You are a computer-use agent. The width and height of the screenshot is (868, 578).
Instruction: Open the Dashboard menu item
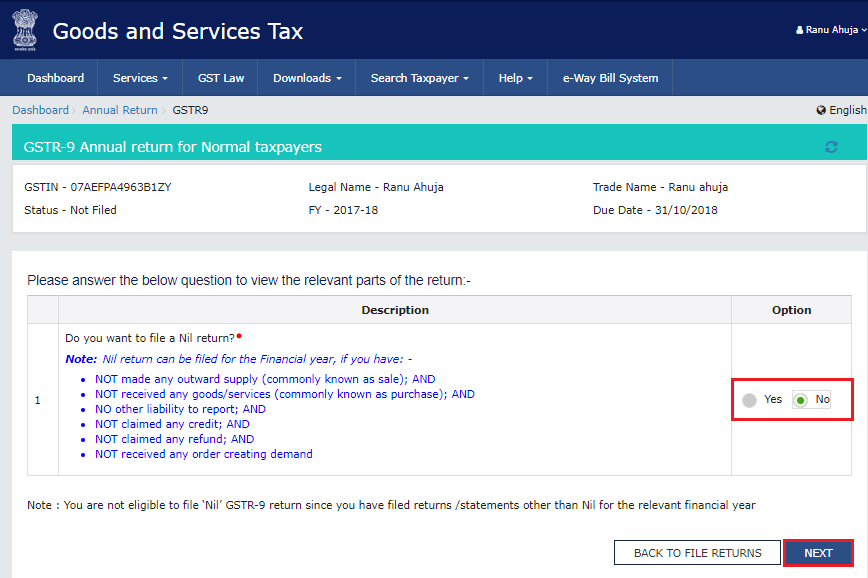[55, 78]
